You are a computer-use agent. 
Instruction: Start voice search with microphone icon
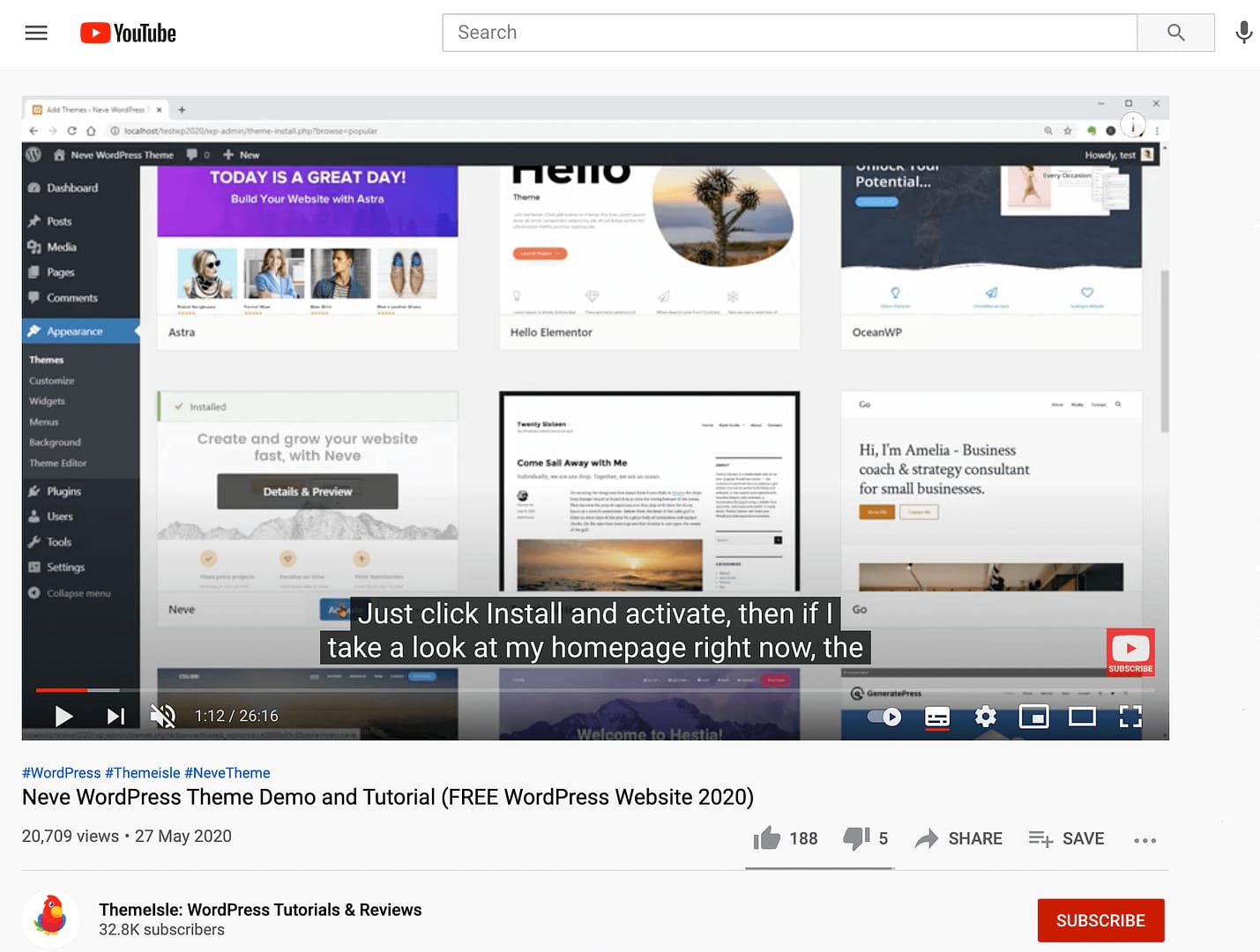click(x=1243, y=33)
